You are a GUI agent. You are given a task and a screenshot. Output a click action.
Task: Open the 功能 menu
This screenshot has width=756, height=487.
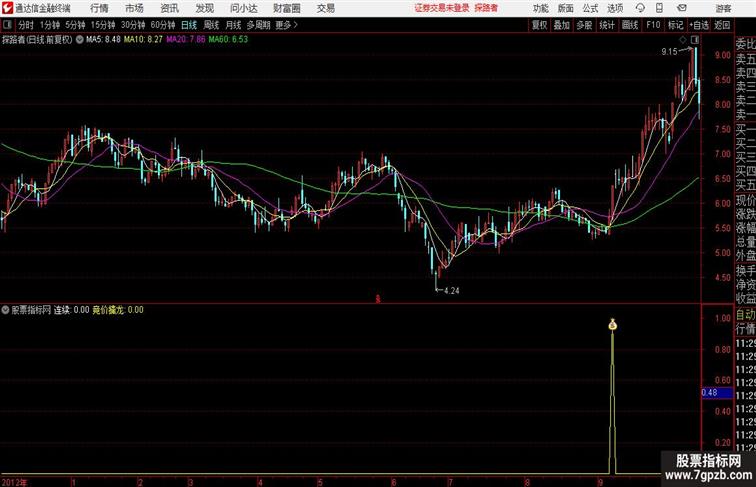click(540, 8)
